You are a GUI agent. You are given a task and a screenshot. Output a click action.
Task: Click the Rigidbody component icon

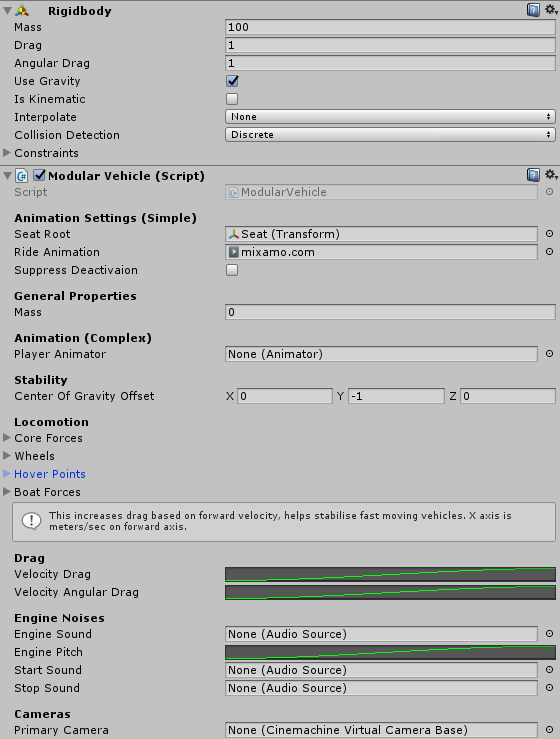tap(22, 10)
